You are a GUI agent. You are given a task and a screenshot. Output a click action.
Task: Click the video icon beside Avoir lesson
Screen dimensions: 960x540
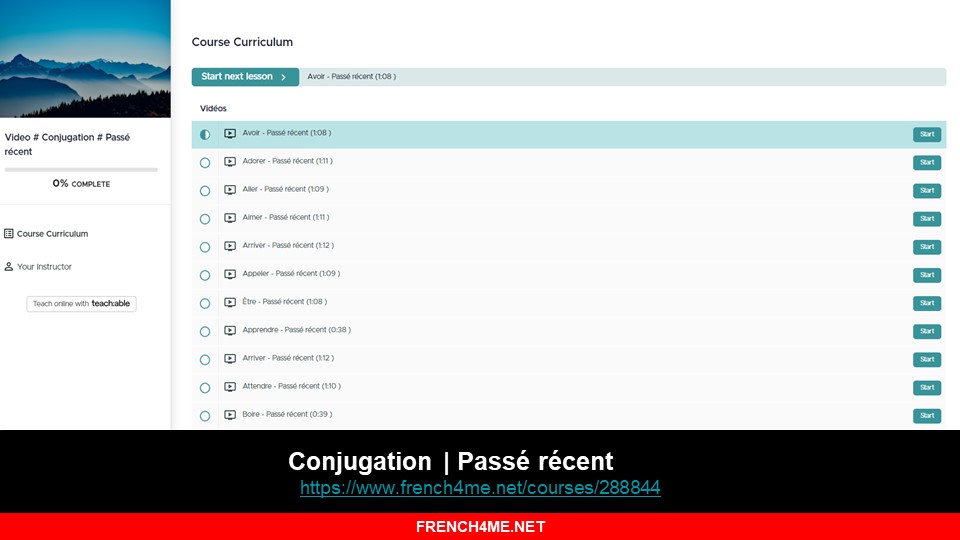(230, 134)
